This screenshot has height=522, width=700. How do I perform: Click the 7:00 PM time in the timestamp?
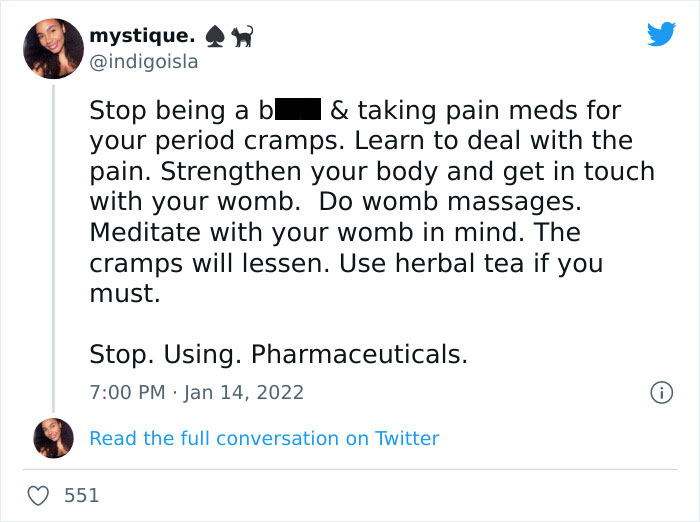point(127,392)
